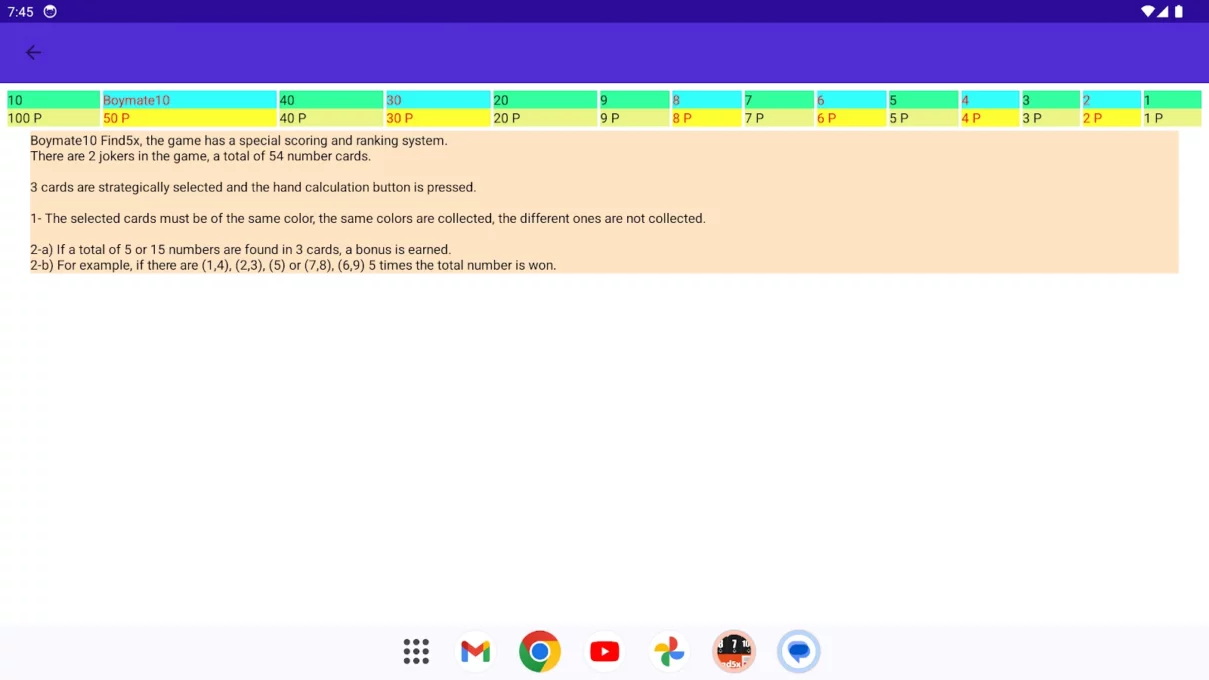The width and height of the screenshot is (1209, 680).
Task: Open the Find5x game icon in dock
Action: (734, 652)
